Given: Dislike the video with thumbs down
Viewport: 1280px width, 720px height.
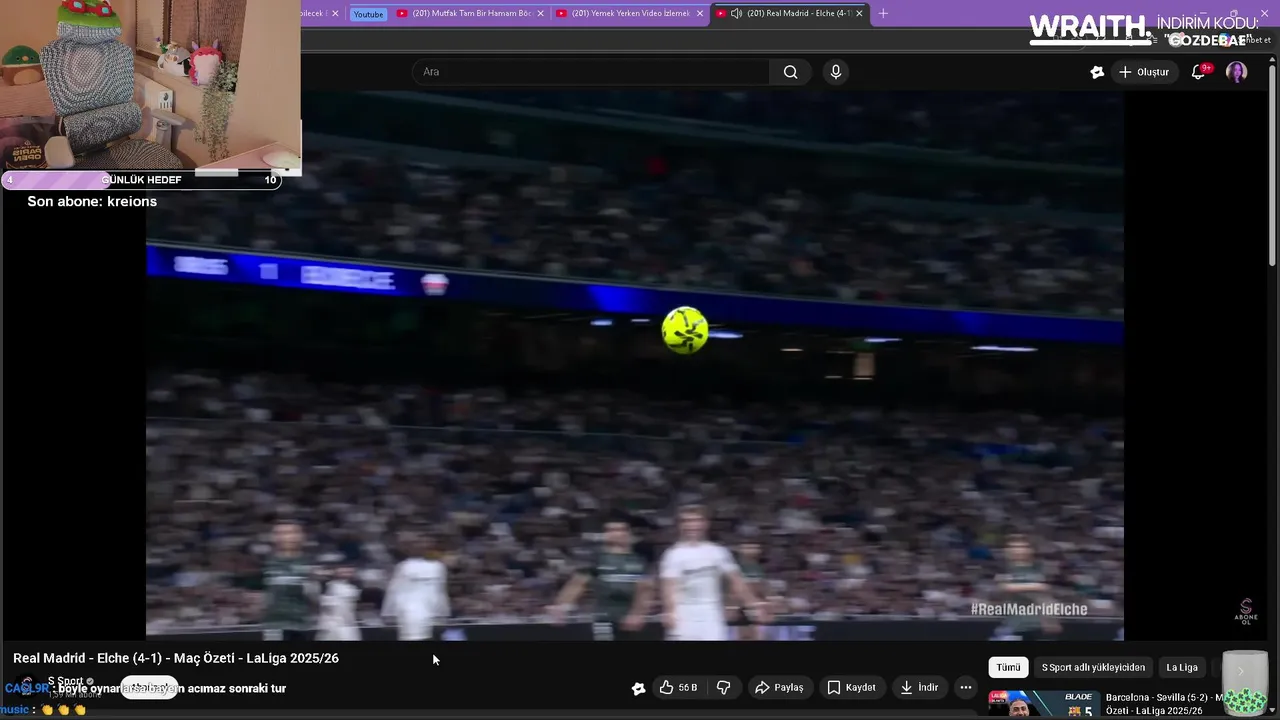Looking at the screenshot, I should click(x=724, y=687).
